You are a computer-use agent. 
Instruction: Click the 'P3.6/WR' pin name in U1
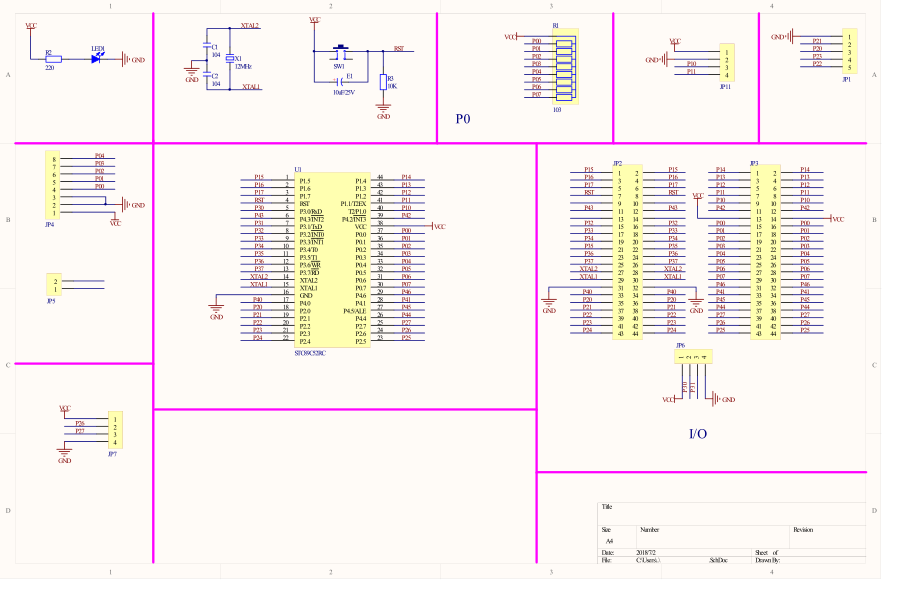click(309, 265)
